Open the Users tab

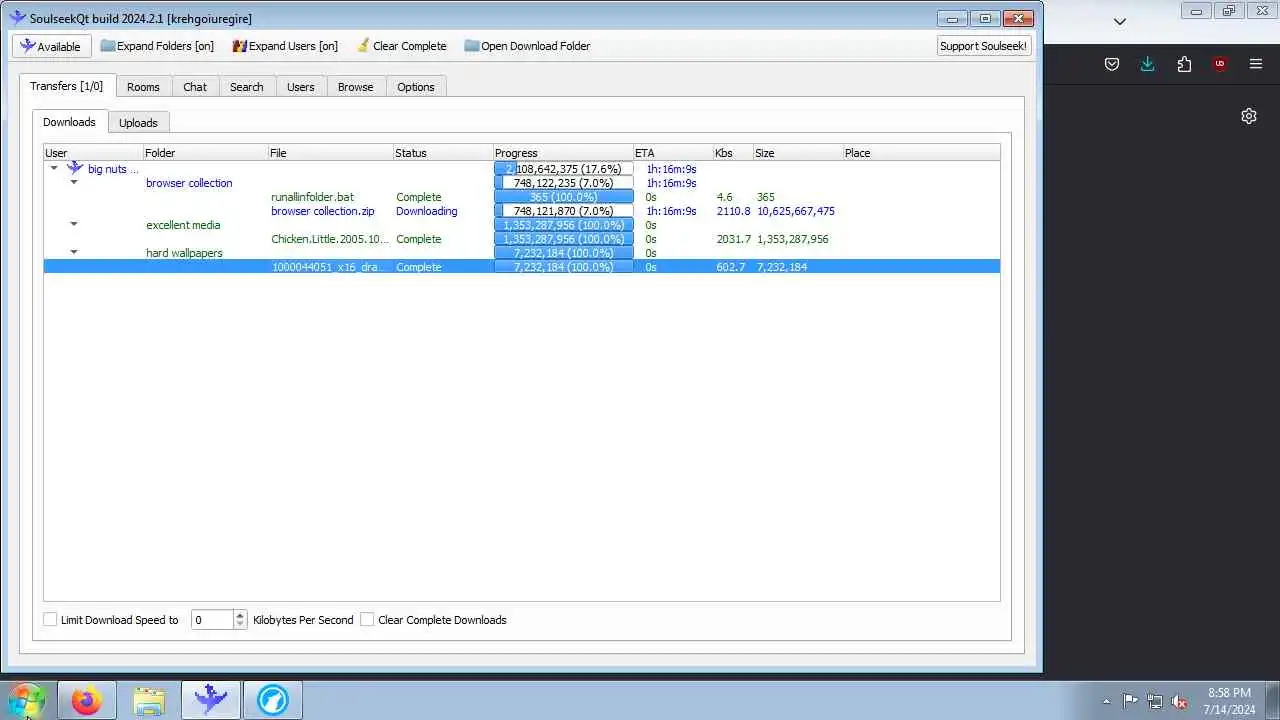(x=301, y=87)
